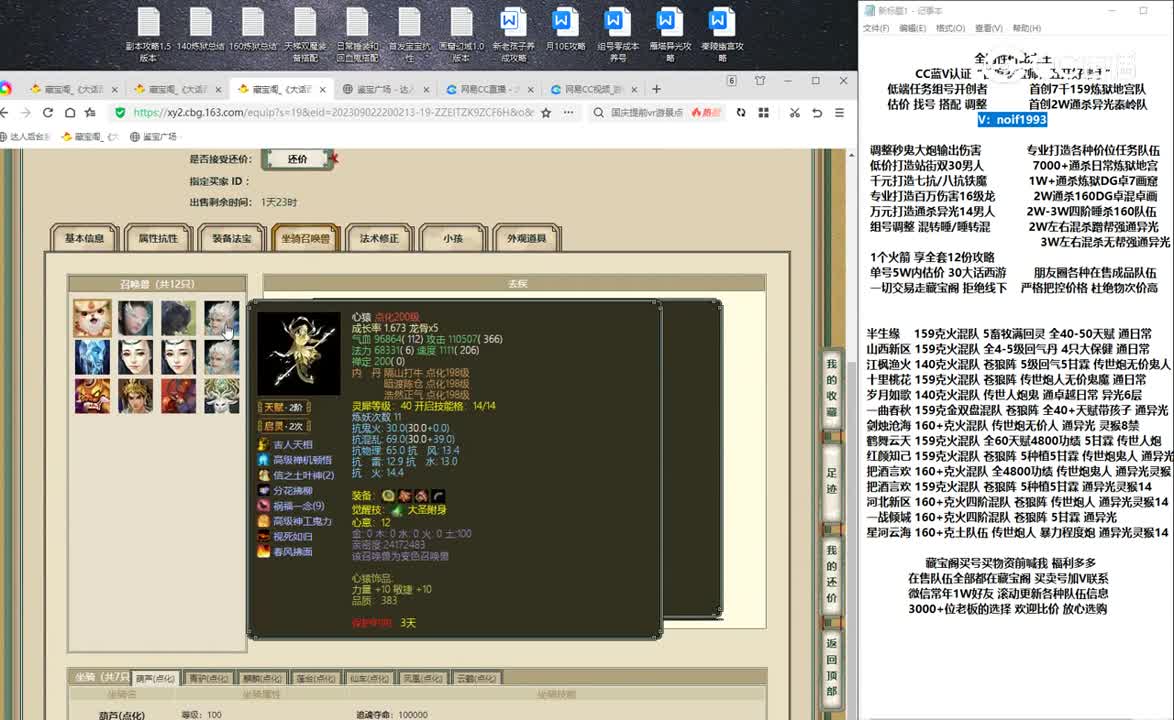Open the 外观道具 tab
The width and height of the screenshot is (1174, 720).
pyautogui.click(x=526, y=238)
